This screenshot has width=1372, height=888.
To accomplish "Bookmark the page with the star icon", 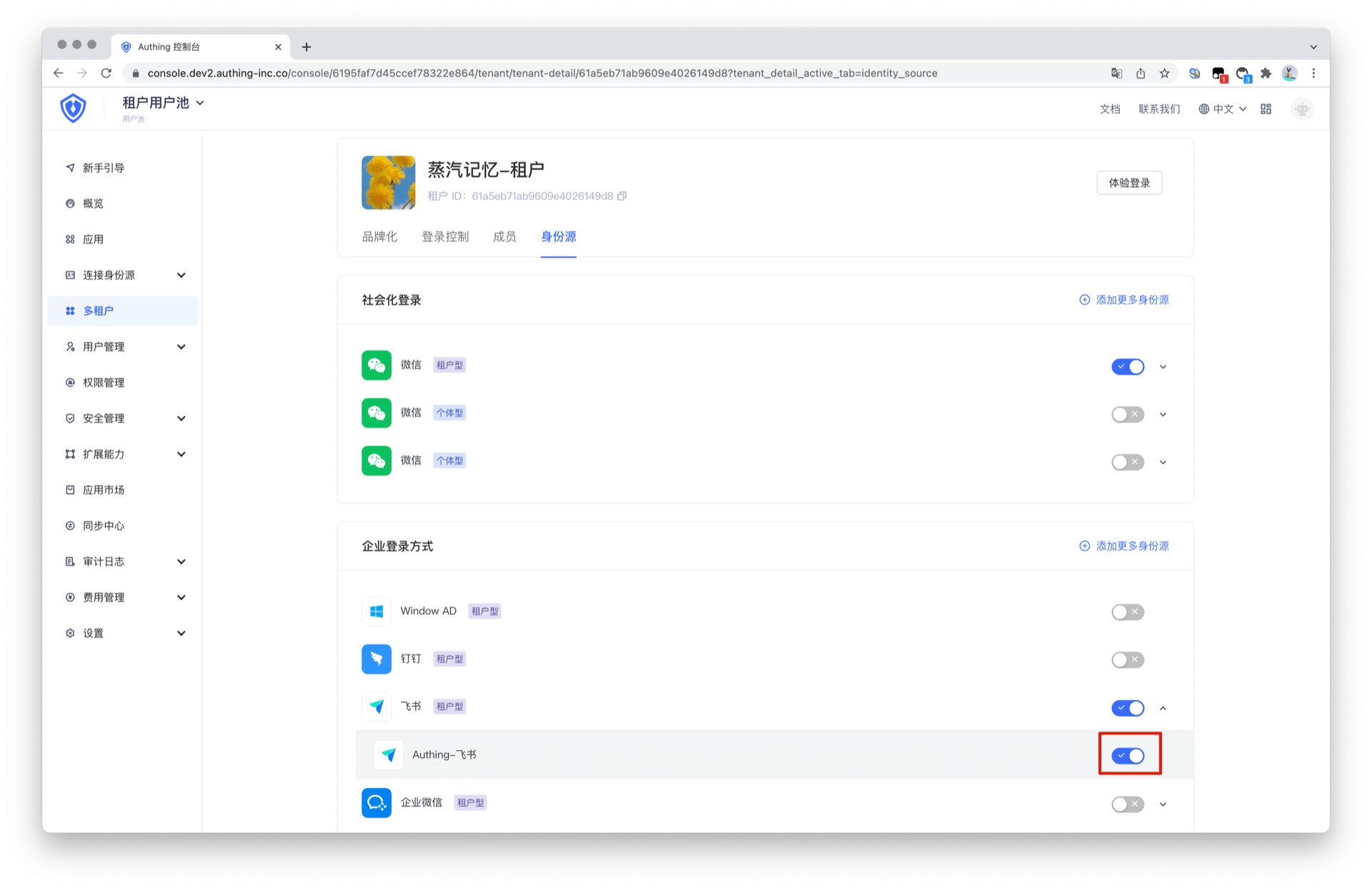I will click(1164, 73).
